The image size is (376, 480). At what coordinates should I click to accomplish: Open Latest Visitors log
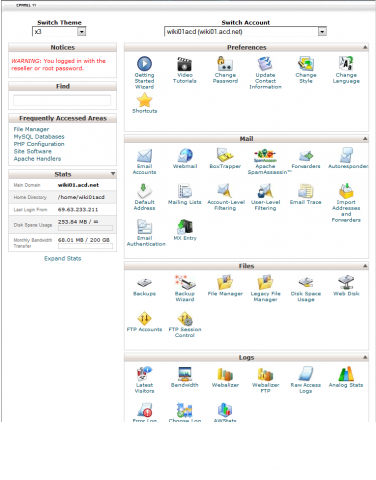144,380
